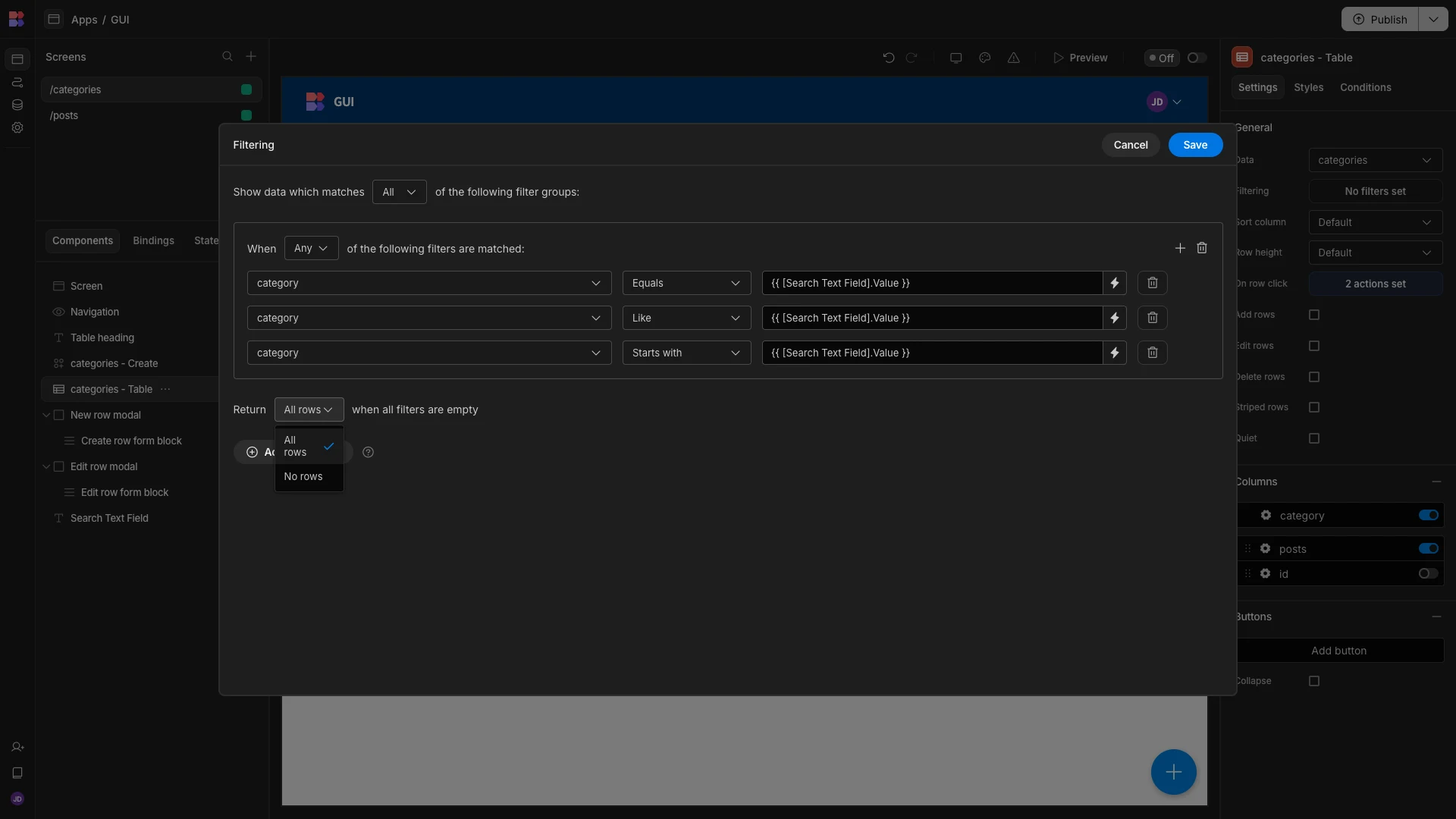Open the All filter groups match dropdown

(399, 192)
